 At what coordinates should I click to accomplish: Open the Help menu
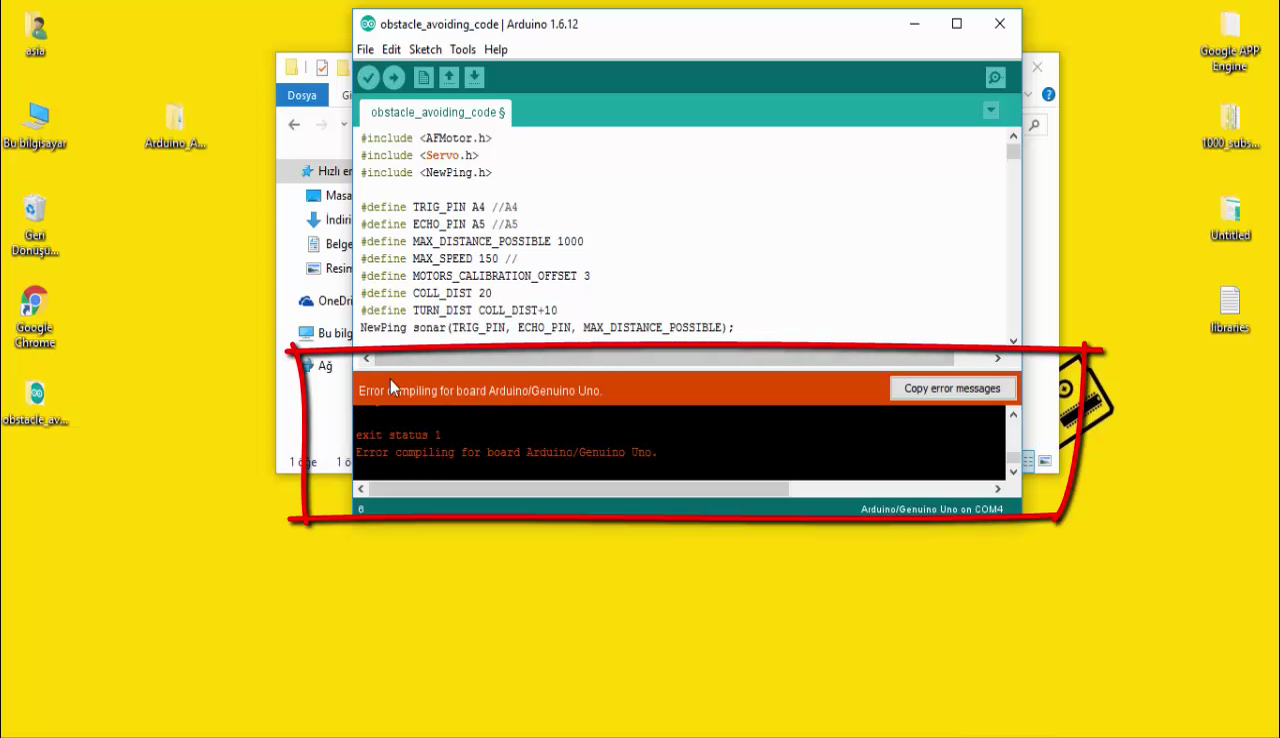496,49
